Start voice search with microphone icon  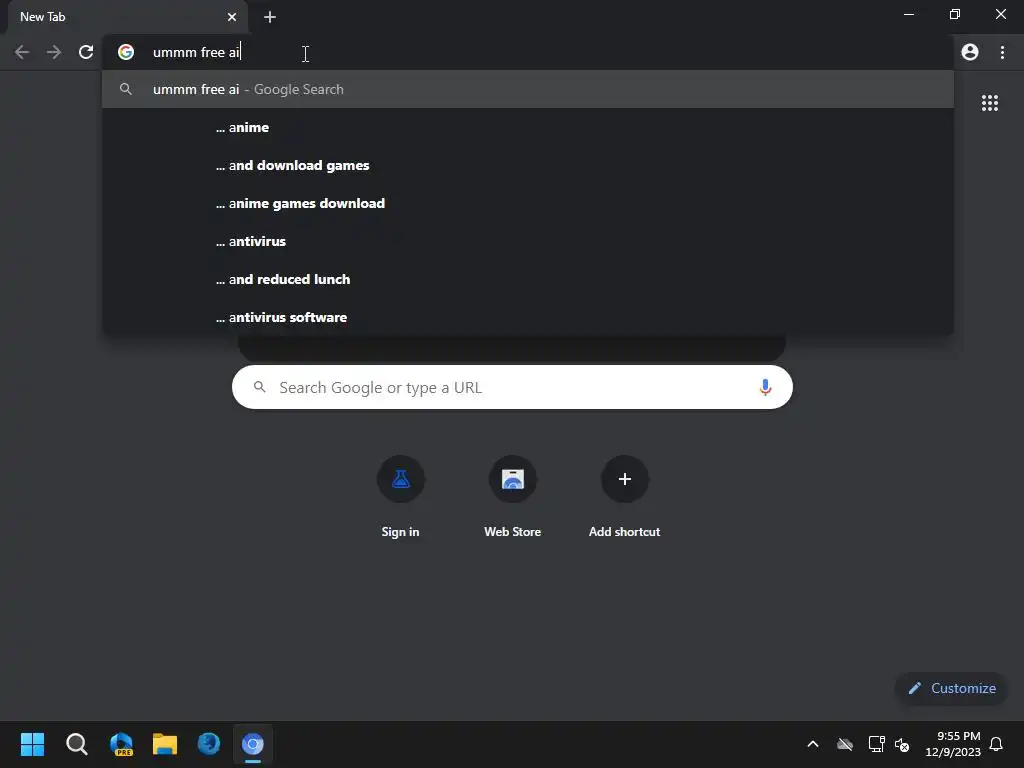765,387
